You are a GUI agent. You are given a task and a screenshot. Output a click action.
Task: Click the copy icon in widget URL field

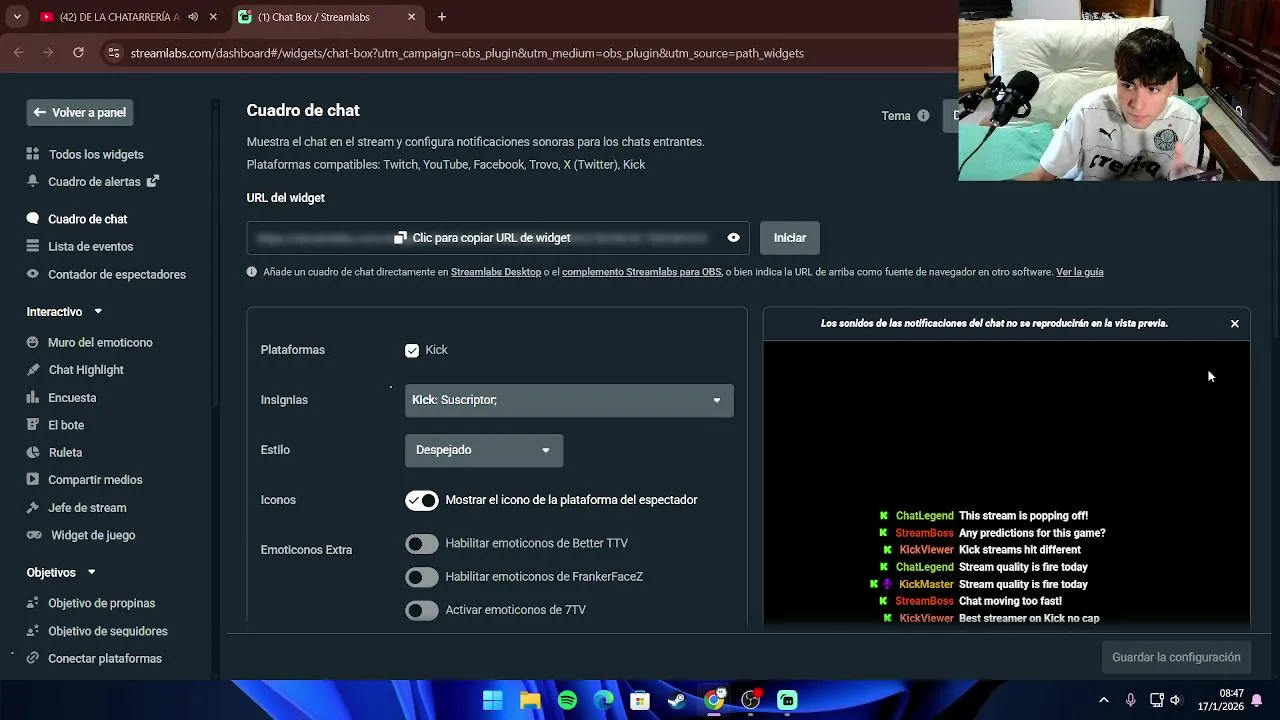(x=401, y=238)
